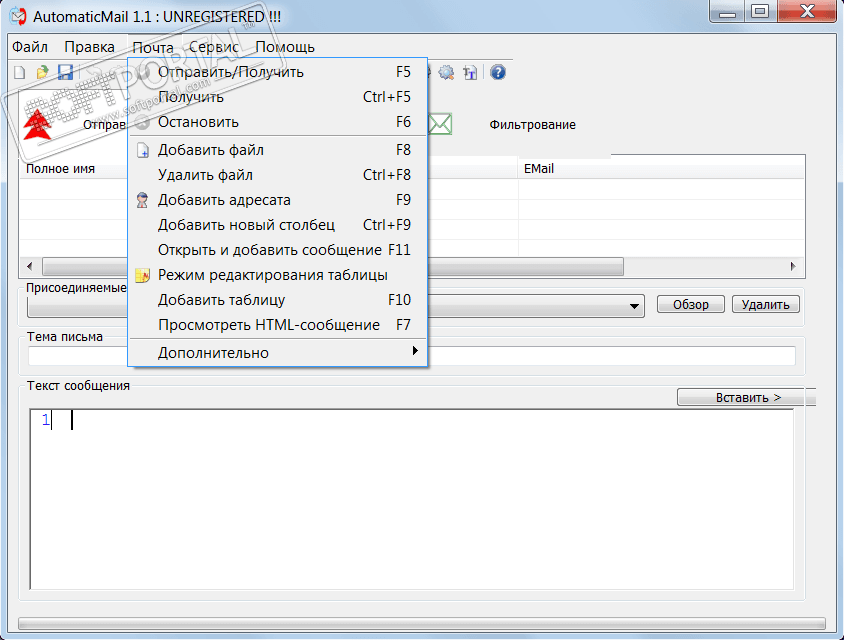
Task: Open settings via the gear toolbar icon
Action: click(x=446, y=72)
